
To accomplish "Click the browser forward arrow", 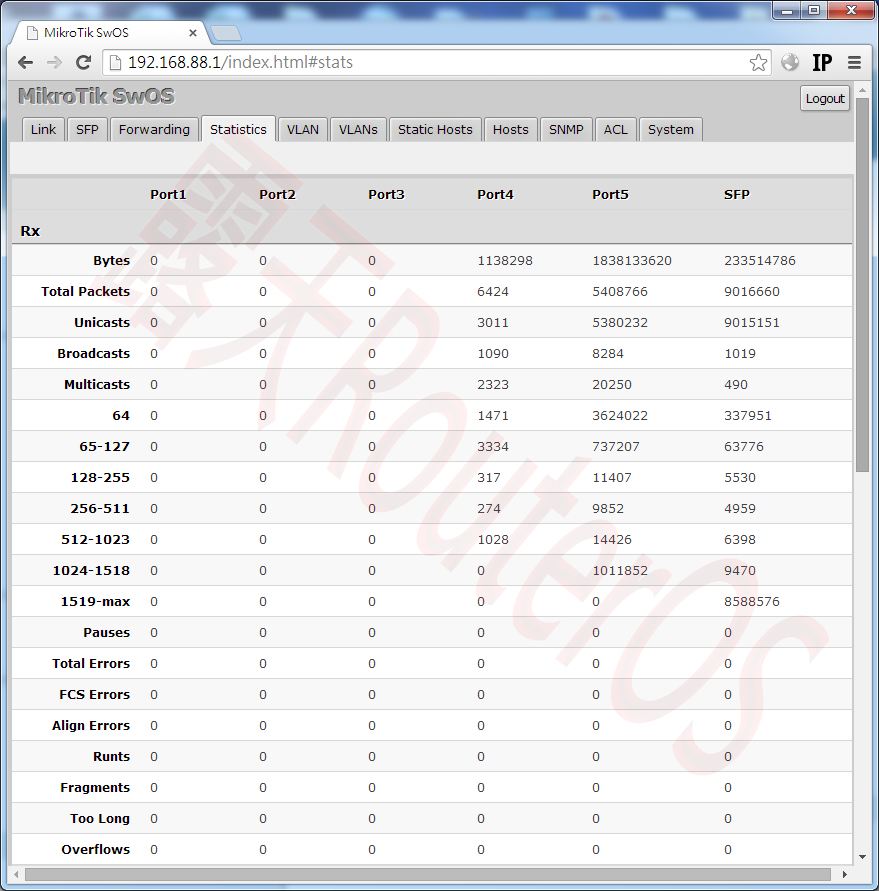I will click(54, 63).
